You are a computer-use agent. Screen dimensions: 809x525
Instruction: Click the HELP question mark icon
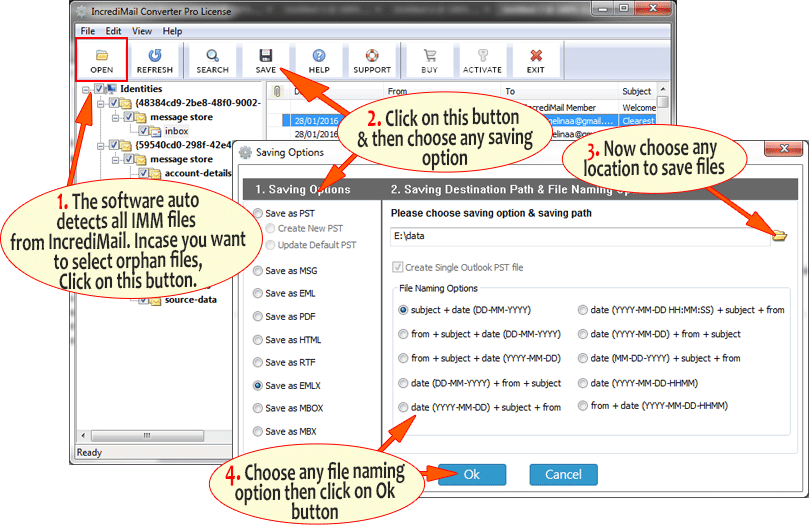tap(319, 55)
